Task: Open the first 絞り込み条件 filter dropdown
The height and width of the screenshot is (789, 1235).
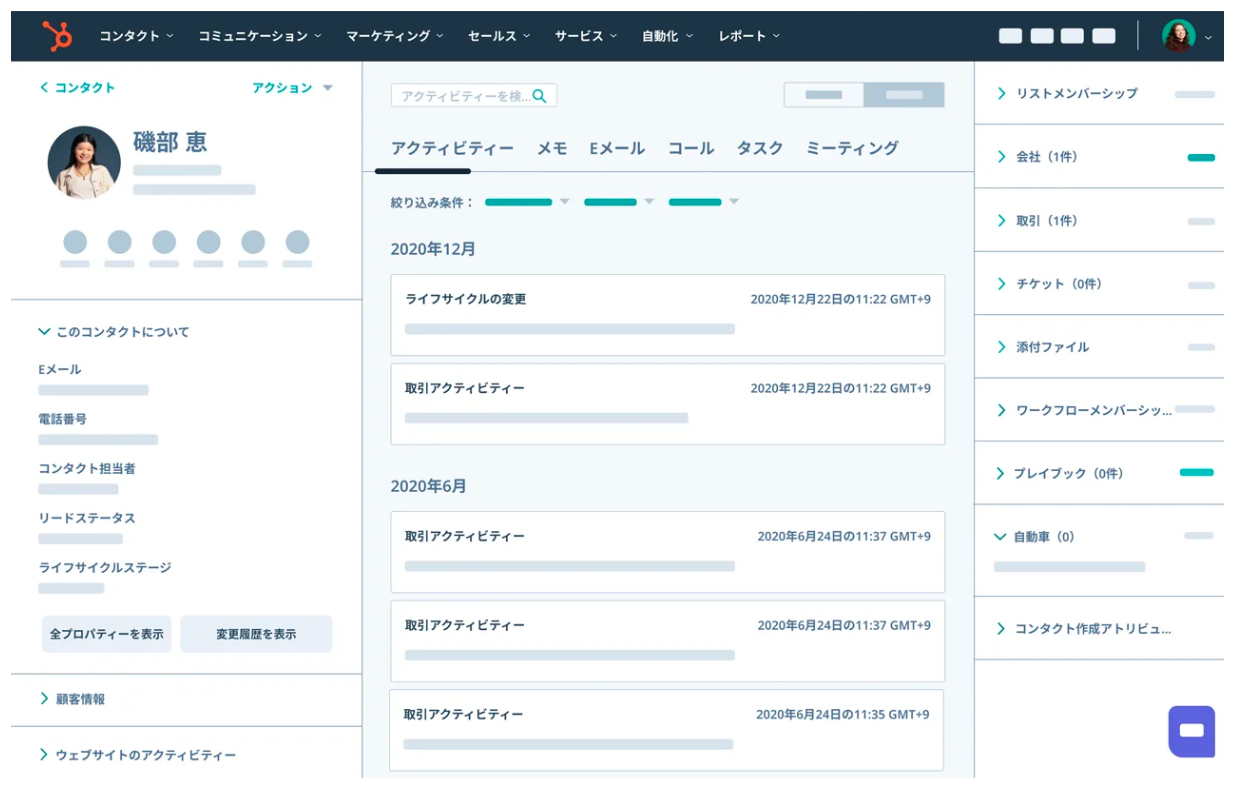Action: pos(527,201)
